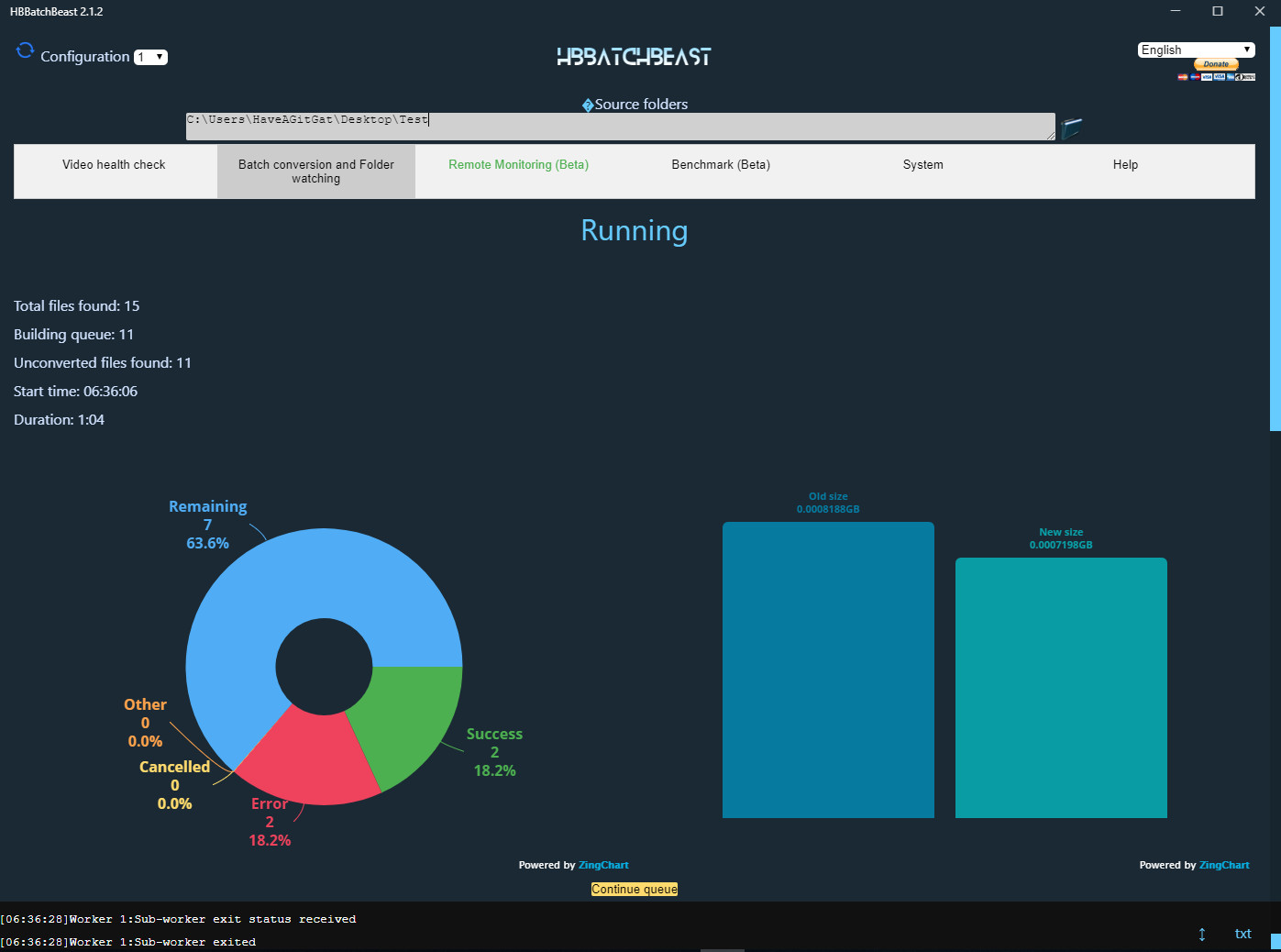Click into the Source folders path field
The image size is (1281, 952).
[x=620, y=127]
